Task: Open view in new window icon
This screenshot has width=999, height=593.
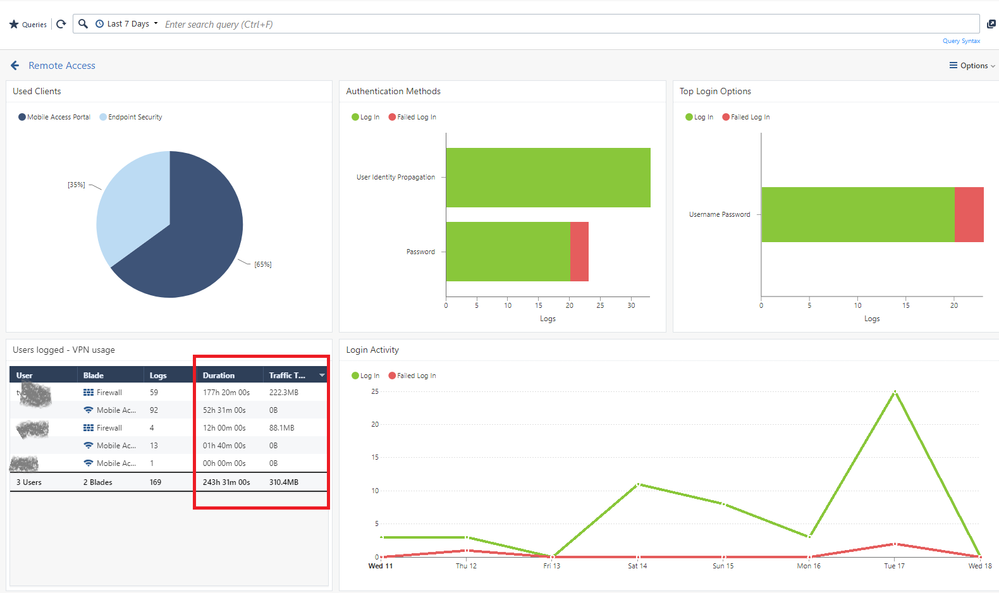Action: 991,24
